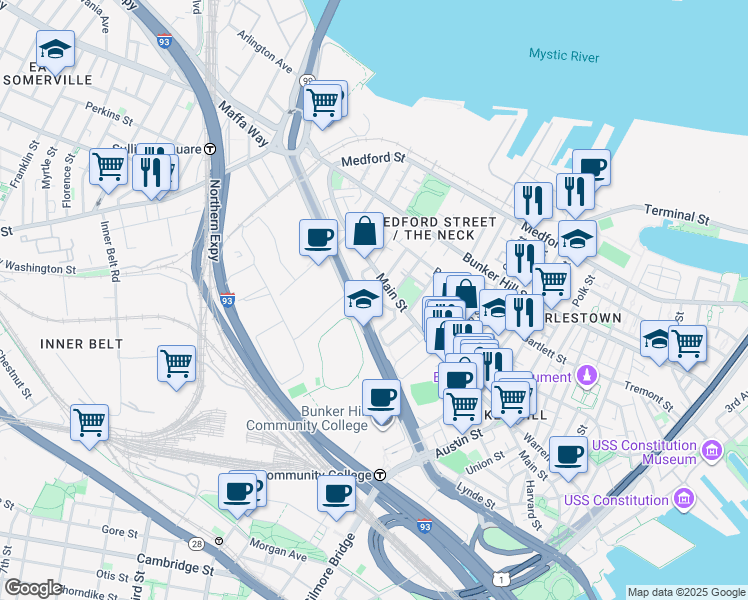Click the grocery cart marker by Florence St
This screenshot has height=600, width=748.
[108, 166]
